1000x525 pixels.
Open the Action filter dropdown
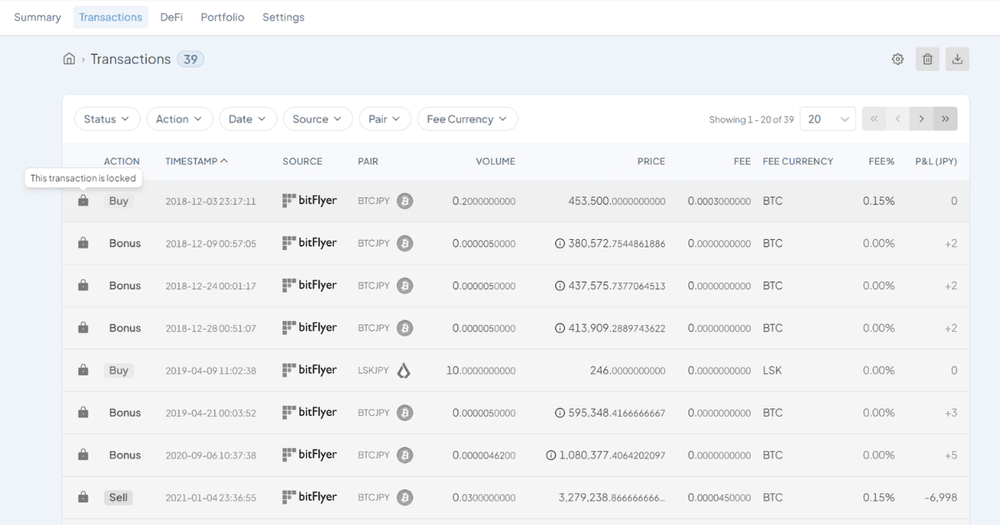[179, 119]
